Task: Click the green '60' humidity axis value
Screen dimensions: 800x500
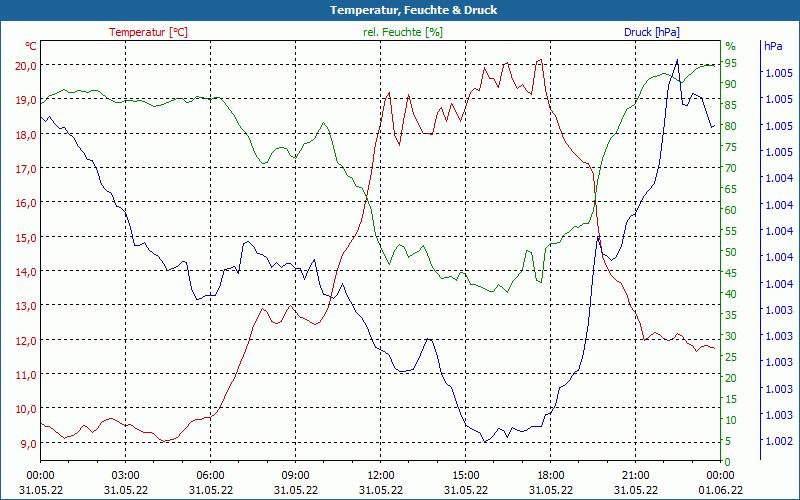Action: click(x=731, y=210)
